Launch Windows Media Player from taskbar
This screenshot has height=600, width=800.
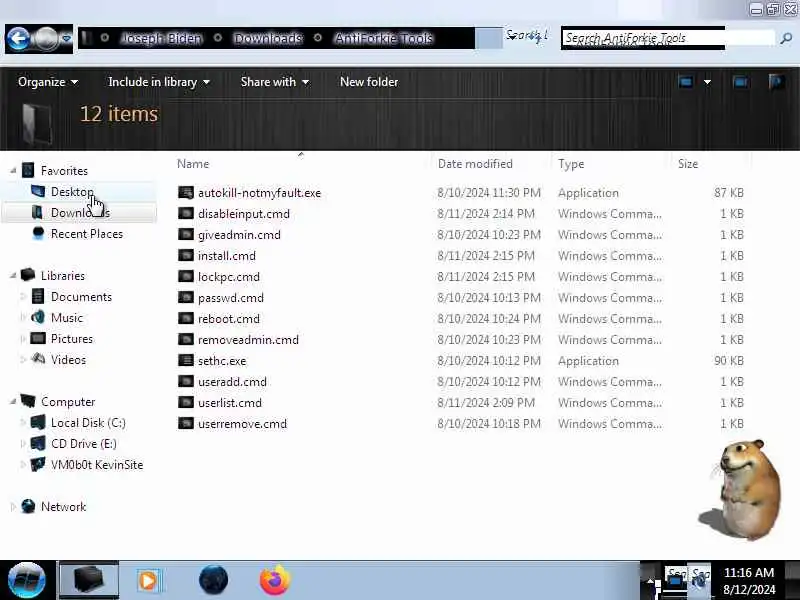[x=148, y=580]
